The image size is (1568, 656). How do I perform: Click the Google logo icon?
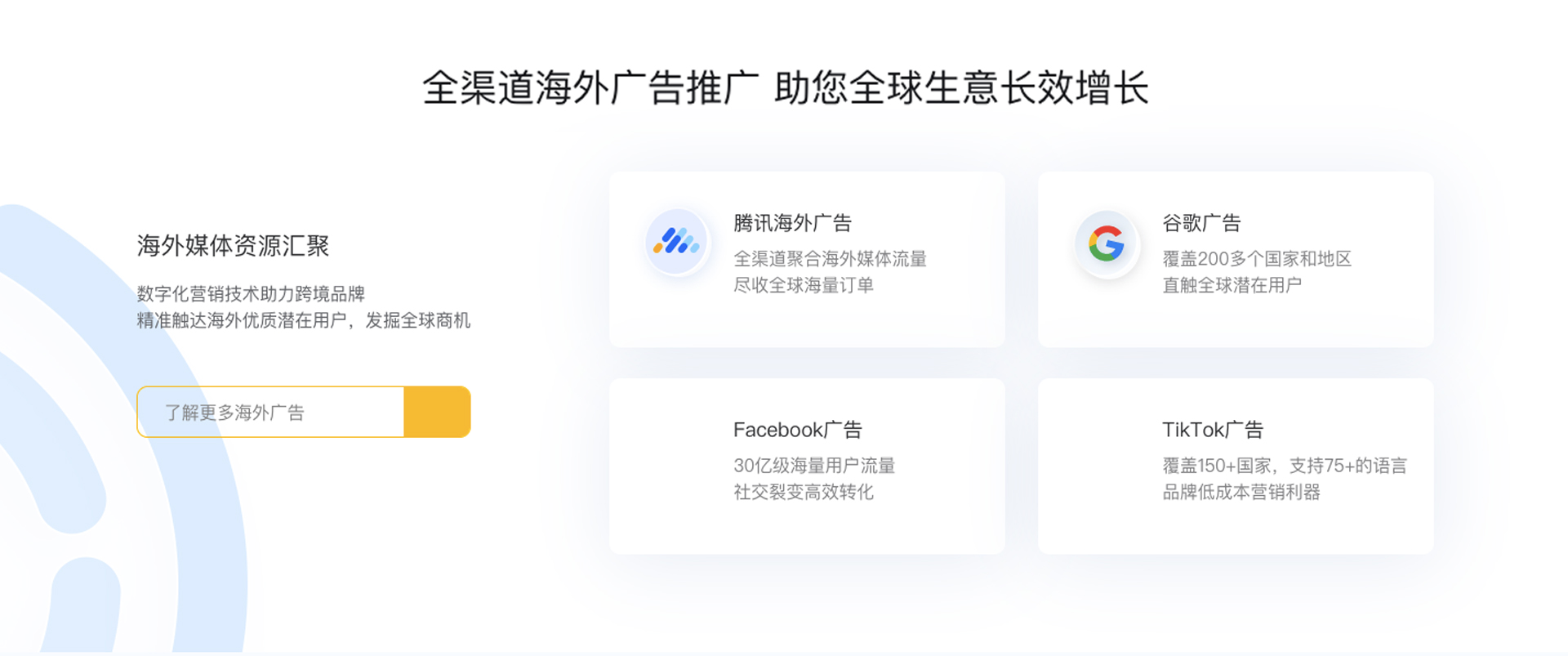(1106, 243)
